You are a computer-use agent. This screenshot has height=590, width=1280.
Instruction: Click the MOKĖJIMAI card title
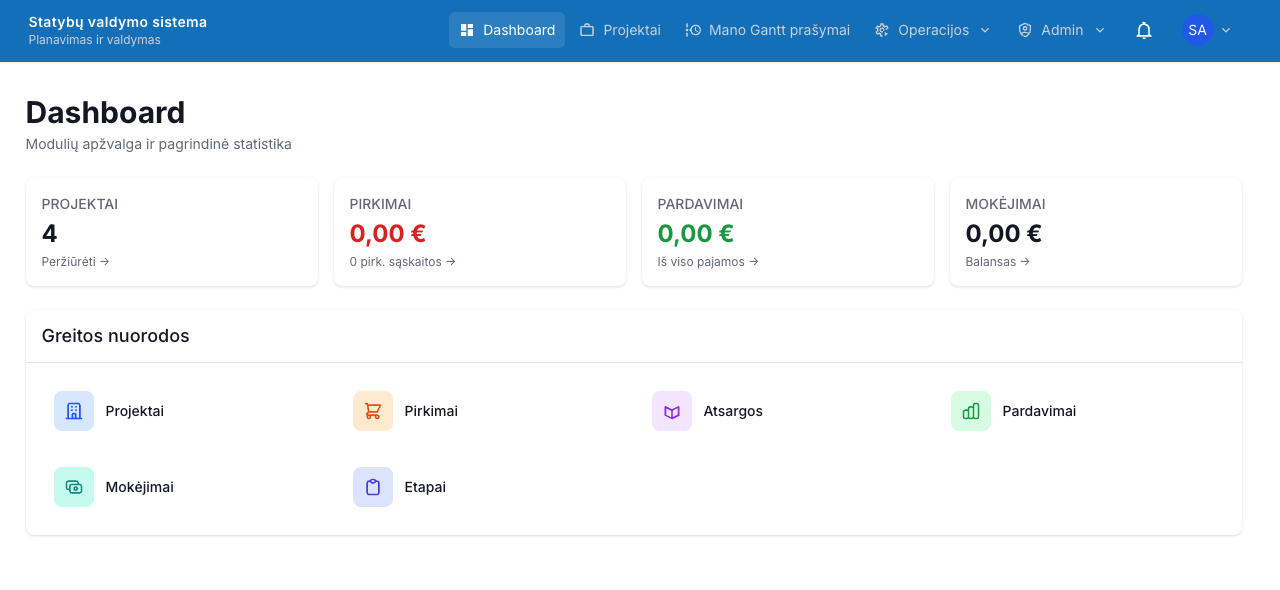pos(1006,204)
